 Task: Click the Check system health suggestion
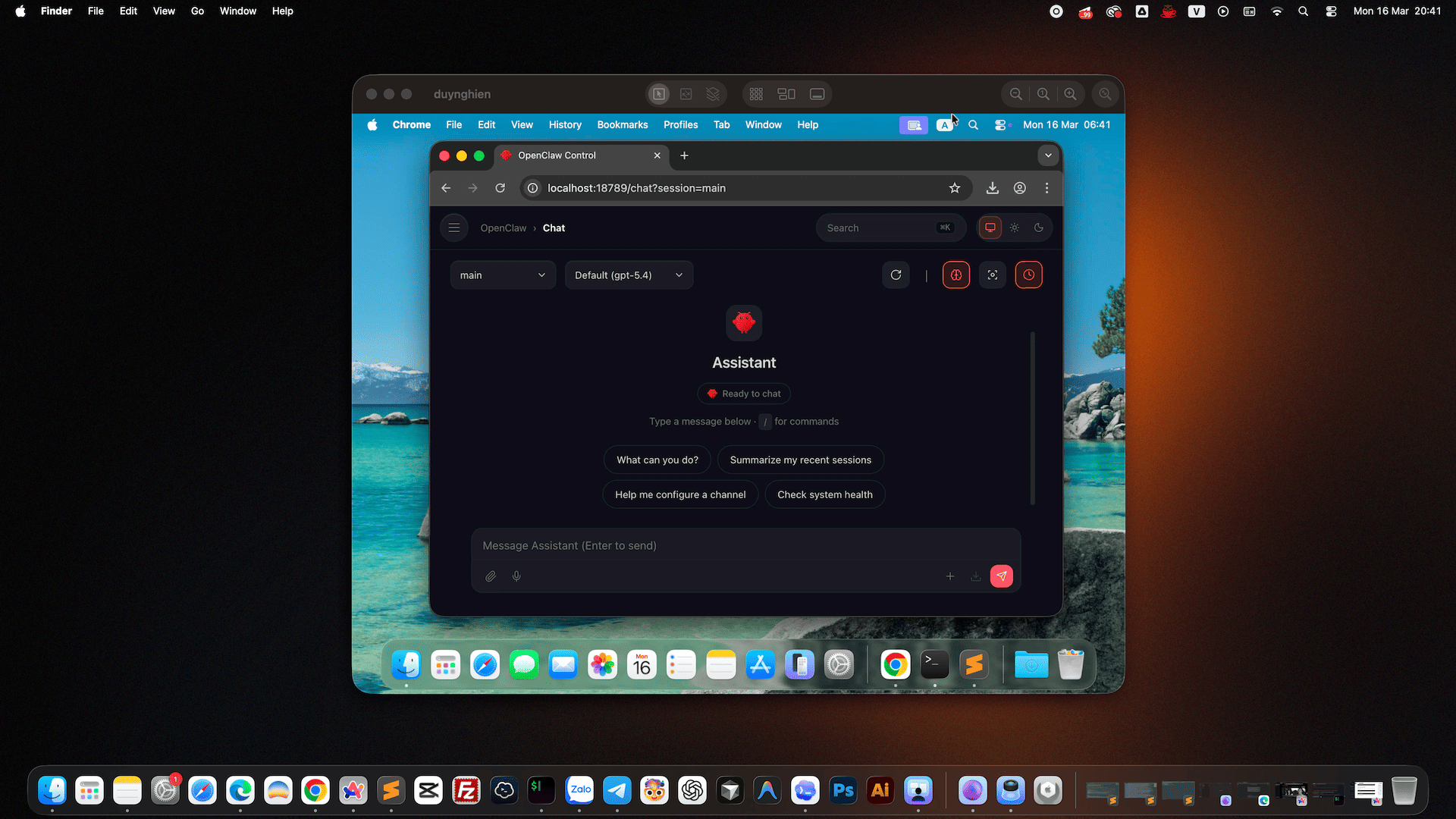[824, 494]
